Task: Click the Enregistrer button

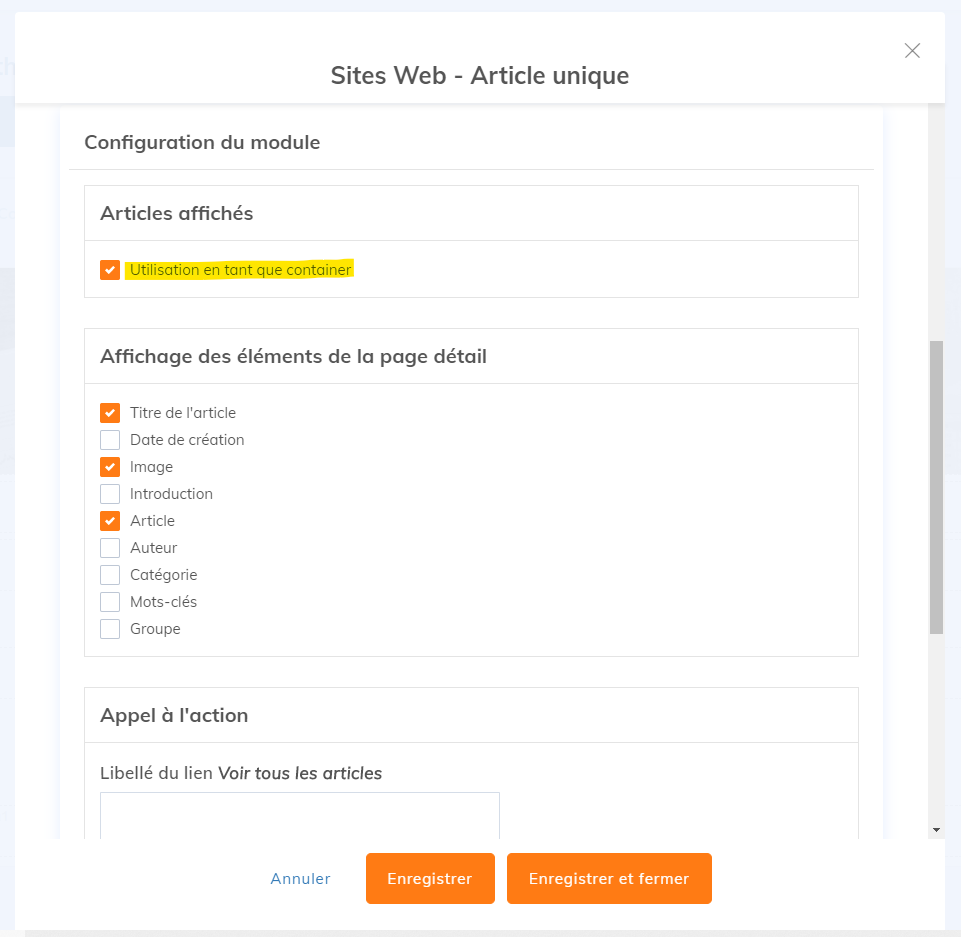Action: 430,879
